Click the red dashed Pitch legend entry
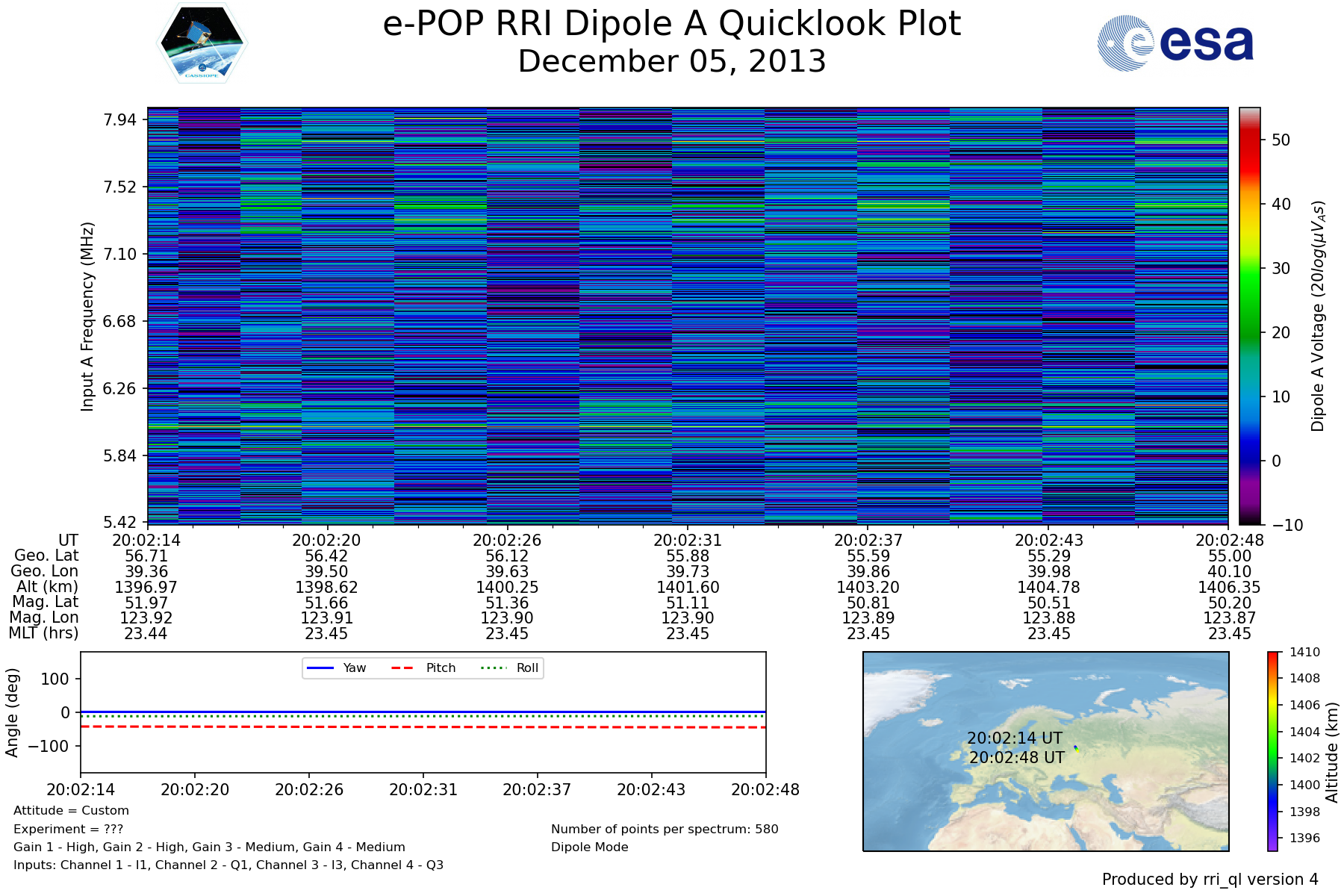The width and height of the screenshot is (1344, 896). (x=423, y=668)
